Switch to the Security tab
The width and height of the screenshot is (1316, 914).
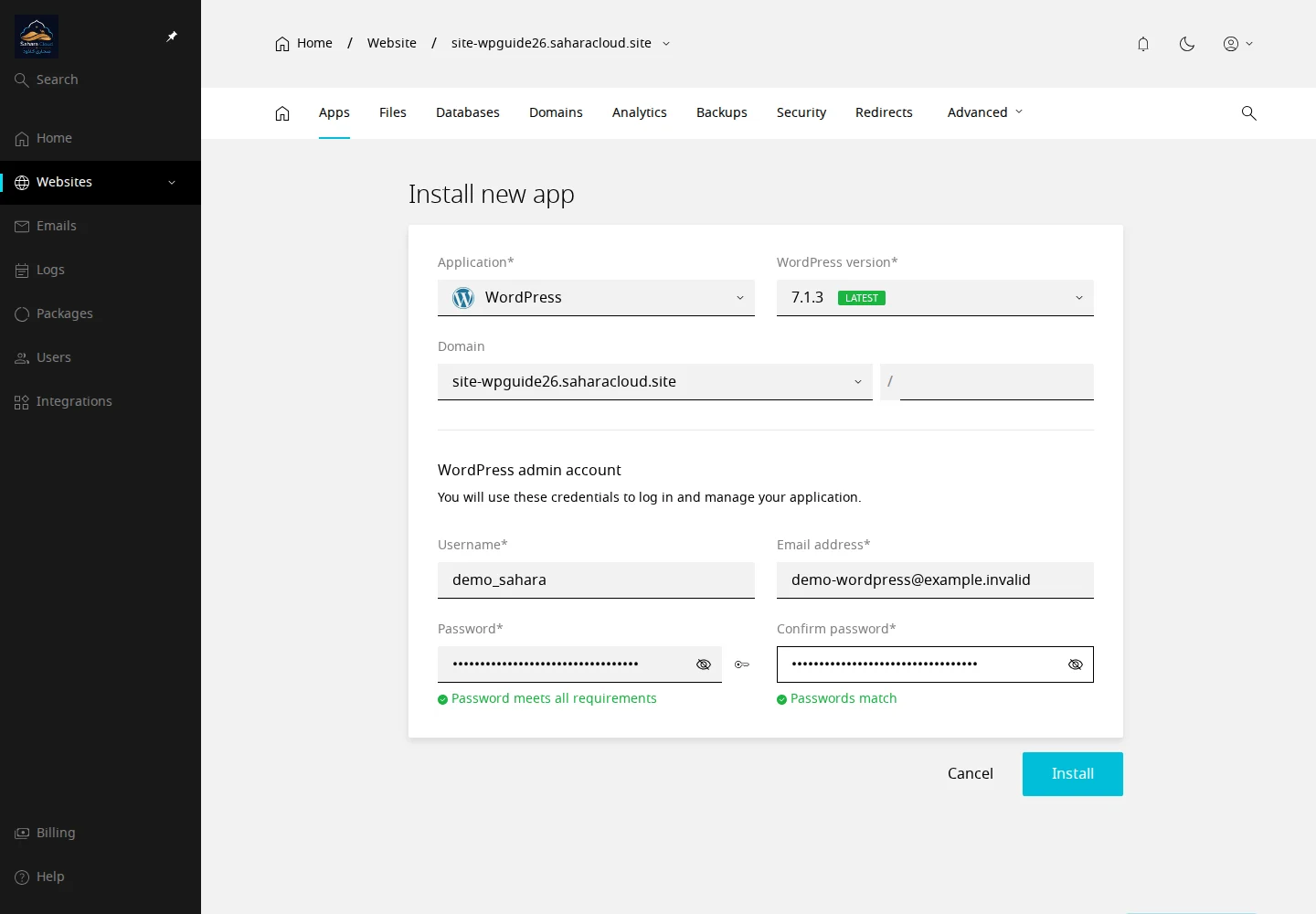[801, 112]
